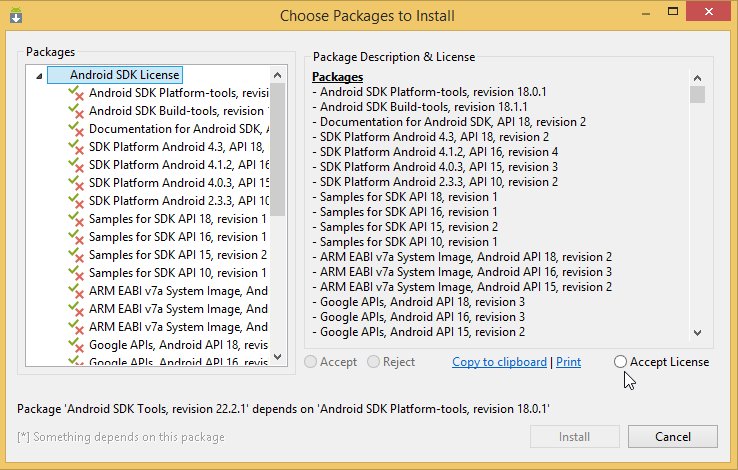Click the SDK Manager title bar icon
The width and height of the screenshot is (738, 470).
pos(16,16)
